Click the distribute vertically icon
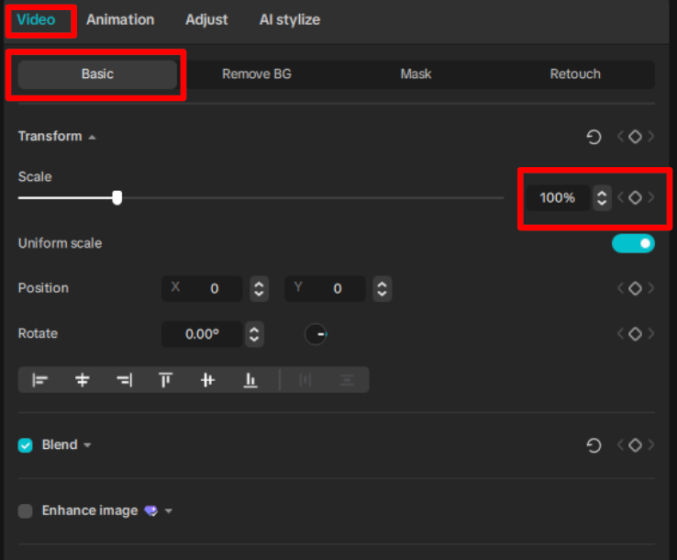Screen dimensions: 677x560 (x=347, y=380)
